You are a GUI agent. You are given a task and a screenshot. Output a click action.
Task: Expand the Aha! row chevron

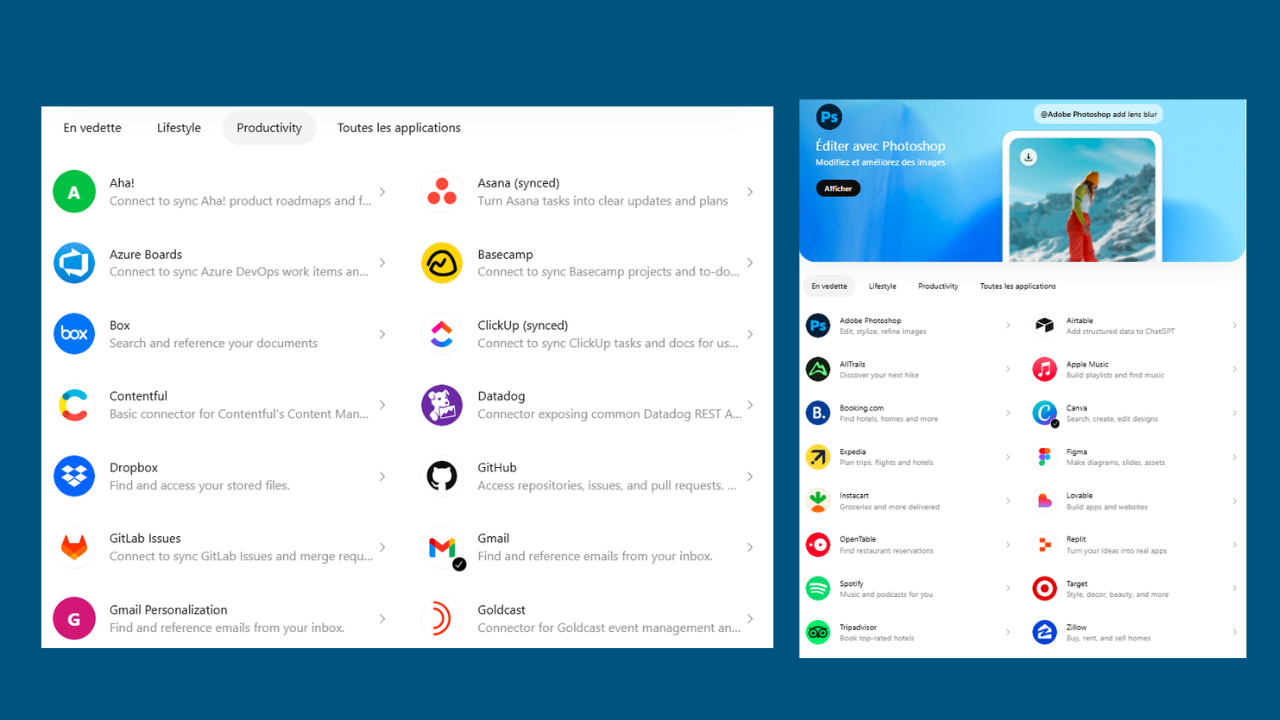coord(382,192)
